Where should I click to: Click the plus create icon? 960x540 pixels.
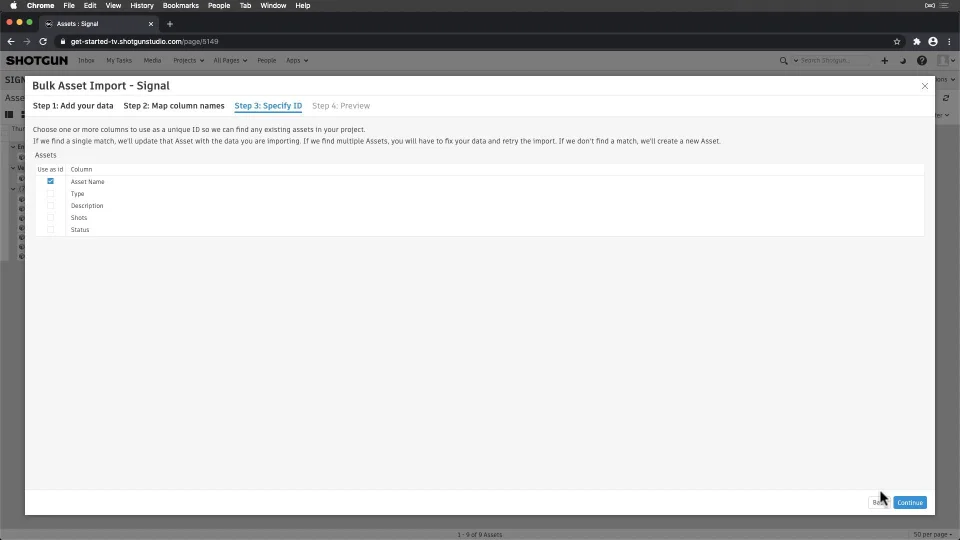884,61
